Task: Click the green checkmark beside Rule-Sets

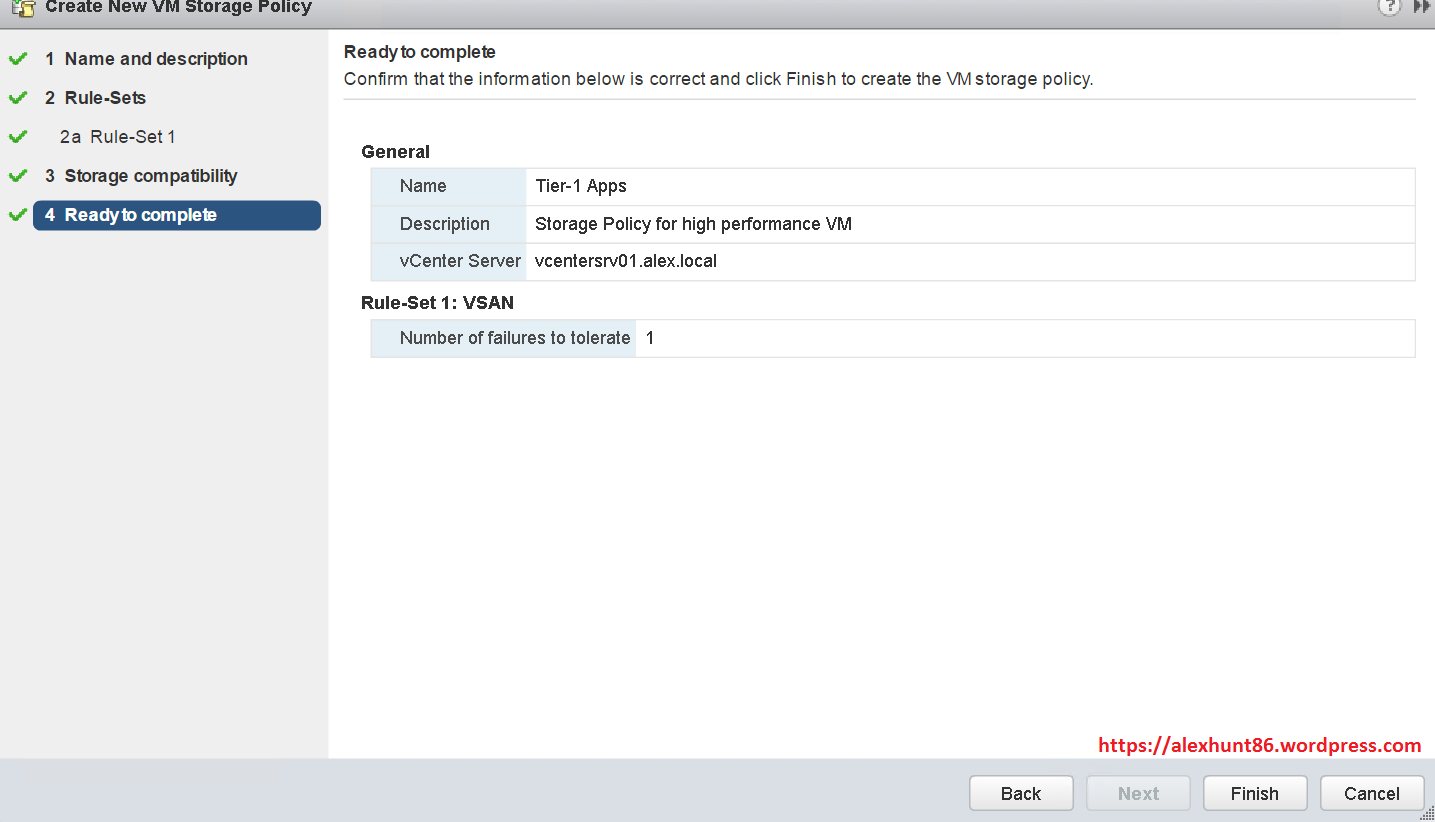Action: pos(17,97)
